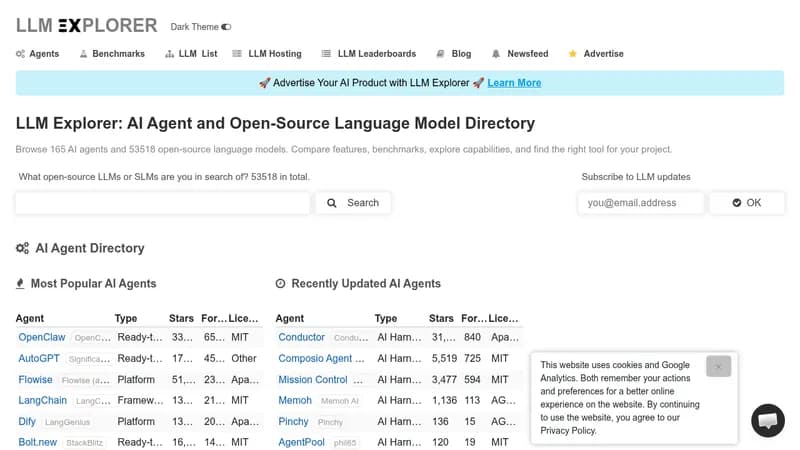This screenshot has height=450, width=800.
Task: Toggle the Dark Theme switch
Action: click(x=226, y=27)
